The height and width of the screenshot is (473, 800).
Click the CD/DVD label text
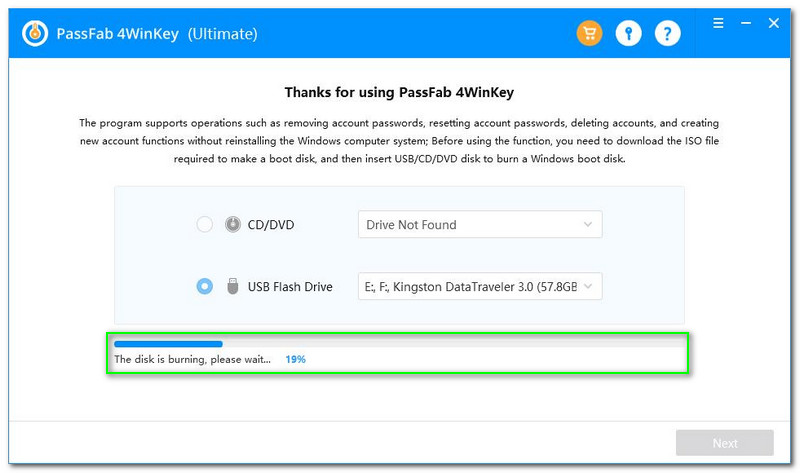(271, 225)
